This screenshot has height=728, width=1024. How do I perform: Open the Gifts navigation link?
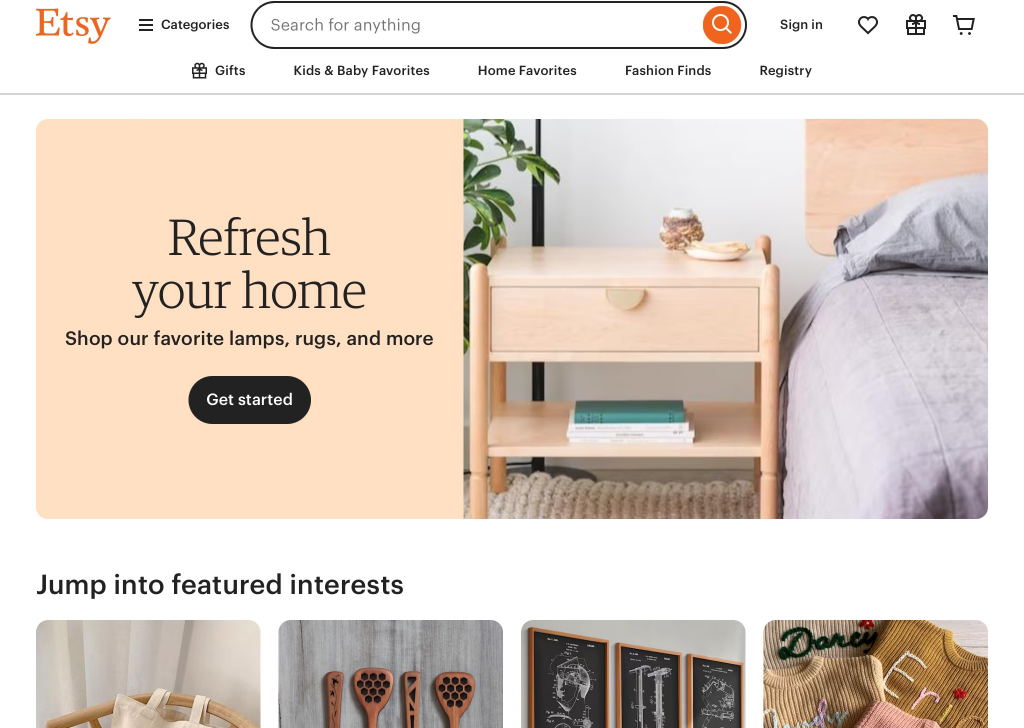(x=219, y=71)
